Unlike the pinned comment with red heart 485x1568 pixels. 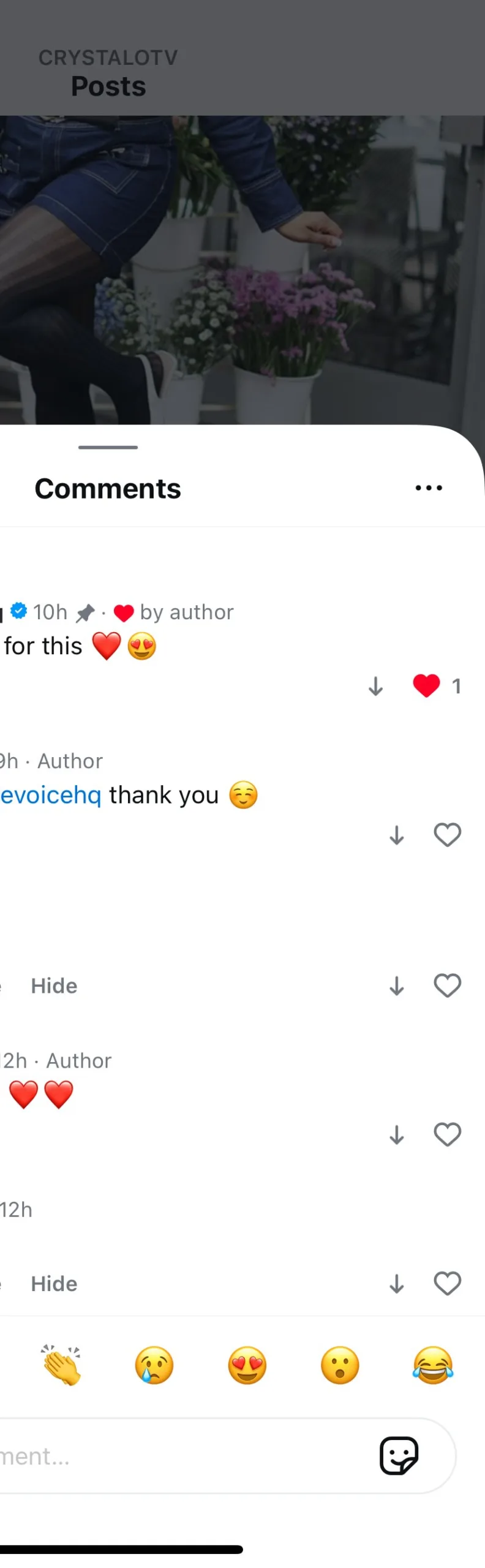(x=427, y=685)
